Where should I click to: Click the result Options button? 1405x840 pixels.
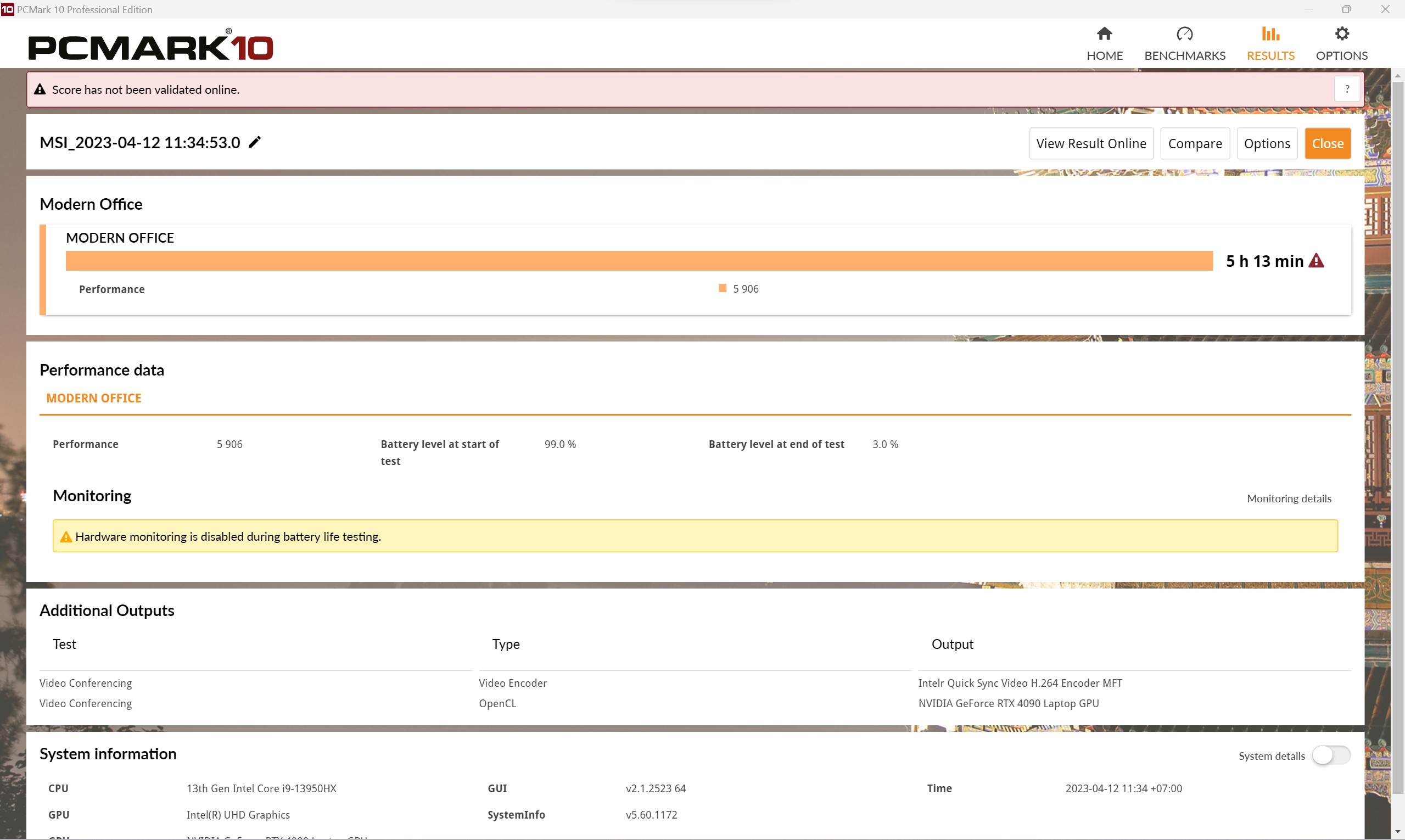1266,144
